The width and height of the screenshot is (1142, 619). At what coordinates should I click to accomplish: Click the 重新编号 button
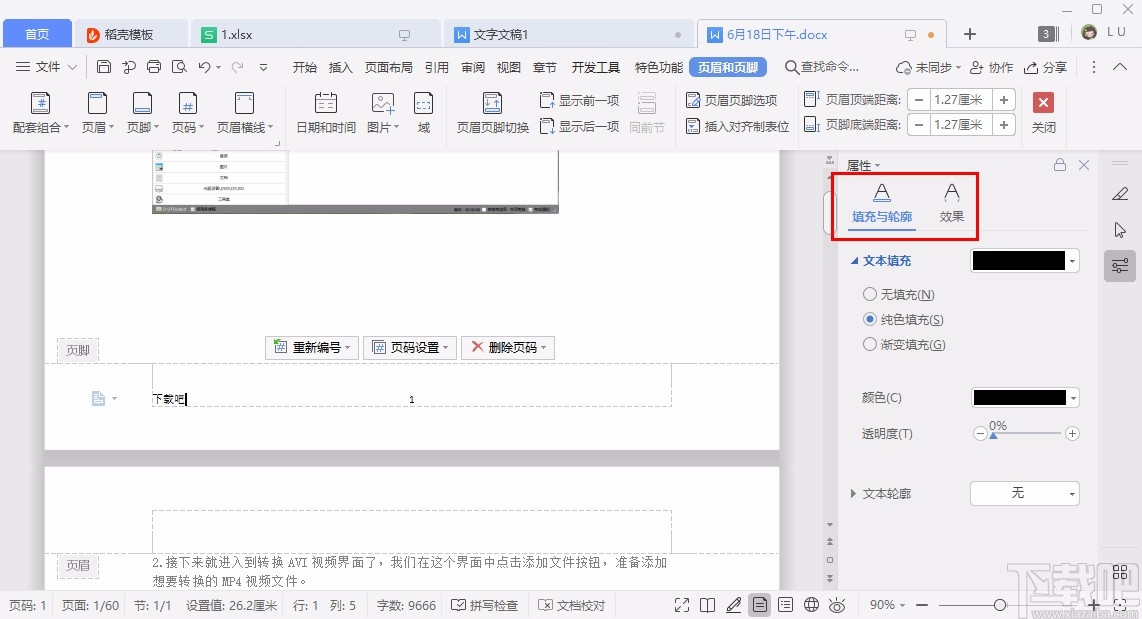coord(311,347)
